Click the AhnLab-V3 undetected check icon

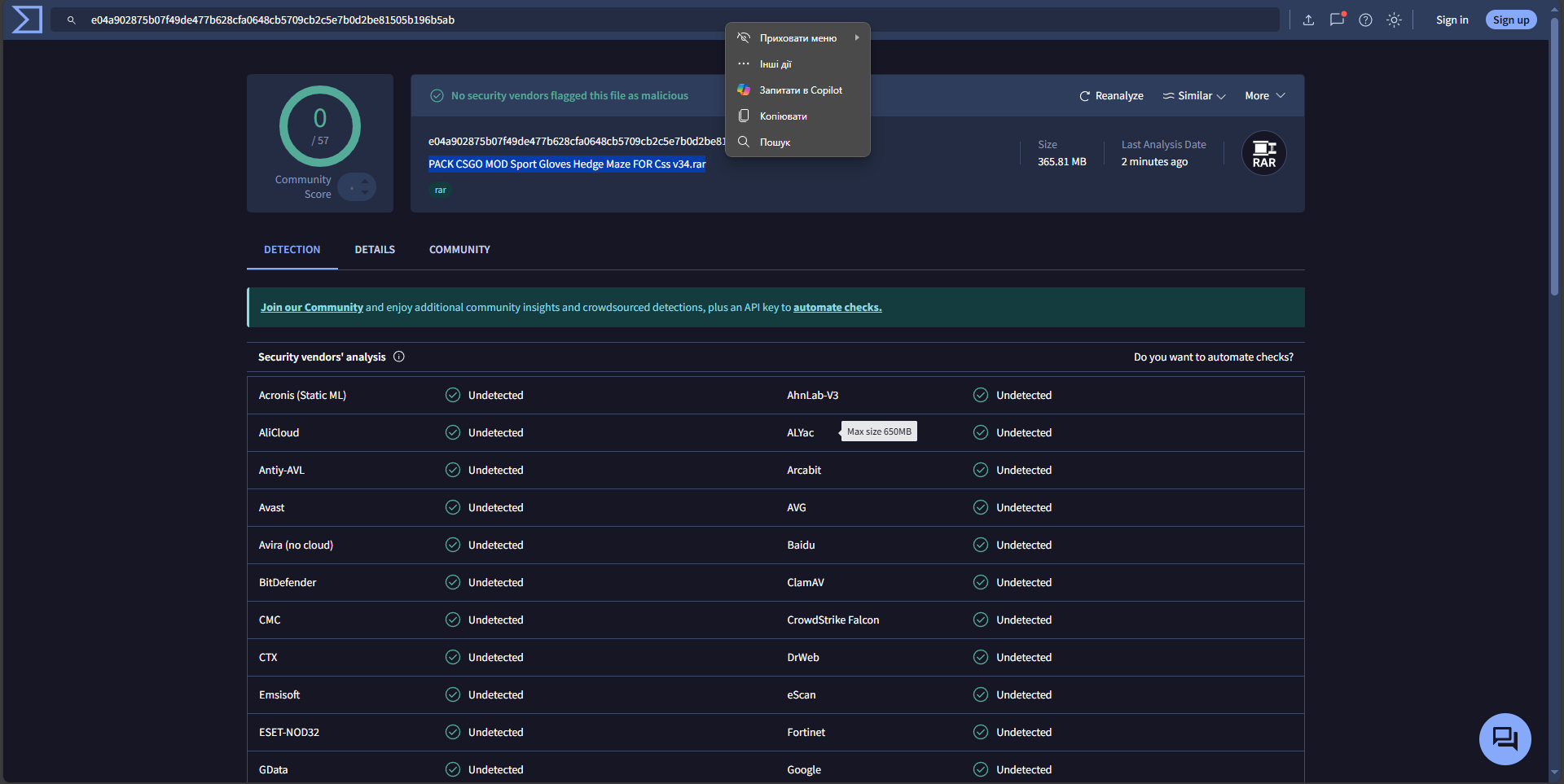(981, 395)
